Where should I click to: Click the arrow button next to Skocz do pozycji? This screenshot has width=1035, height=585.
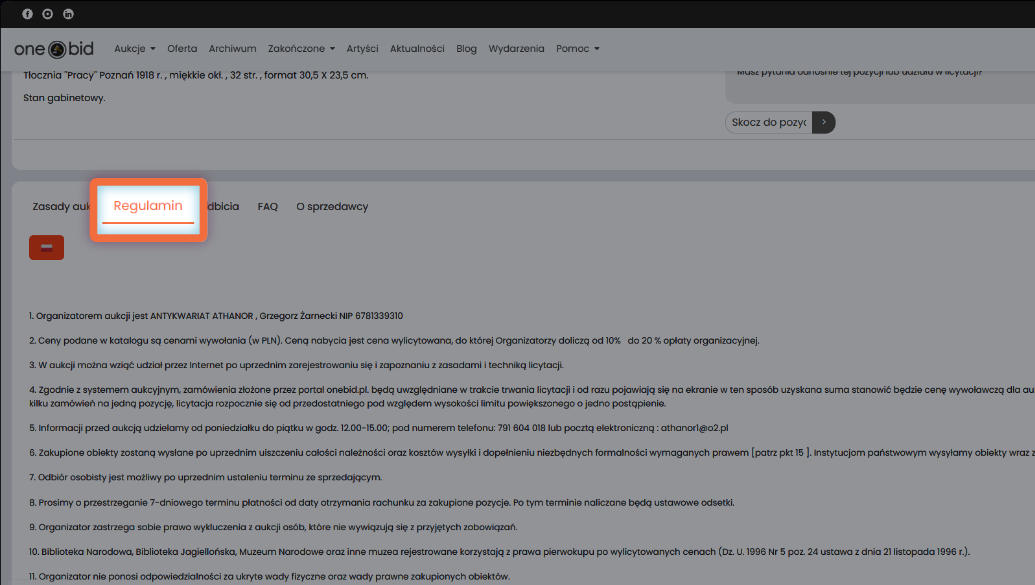point(824,122)
